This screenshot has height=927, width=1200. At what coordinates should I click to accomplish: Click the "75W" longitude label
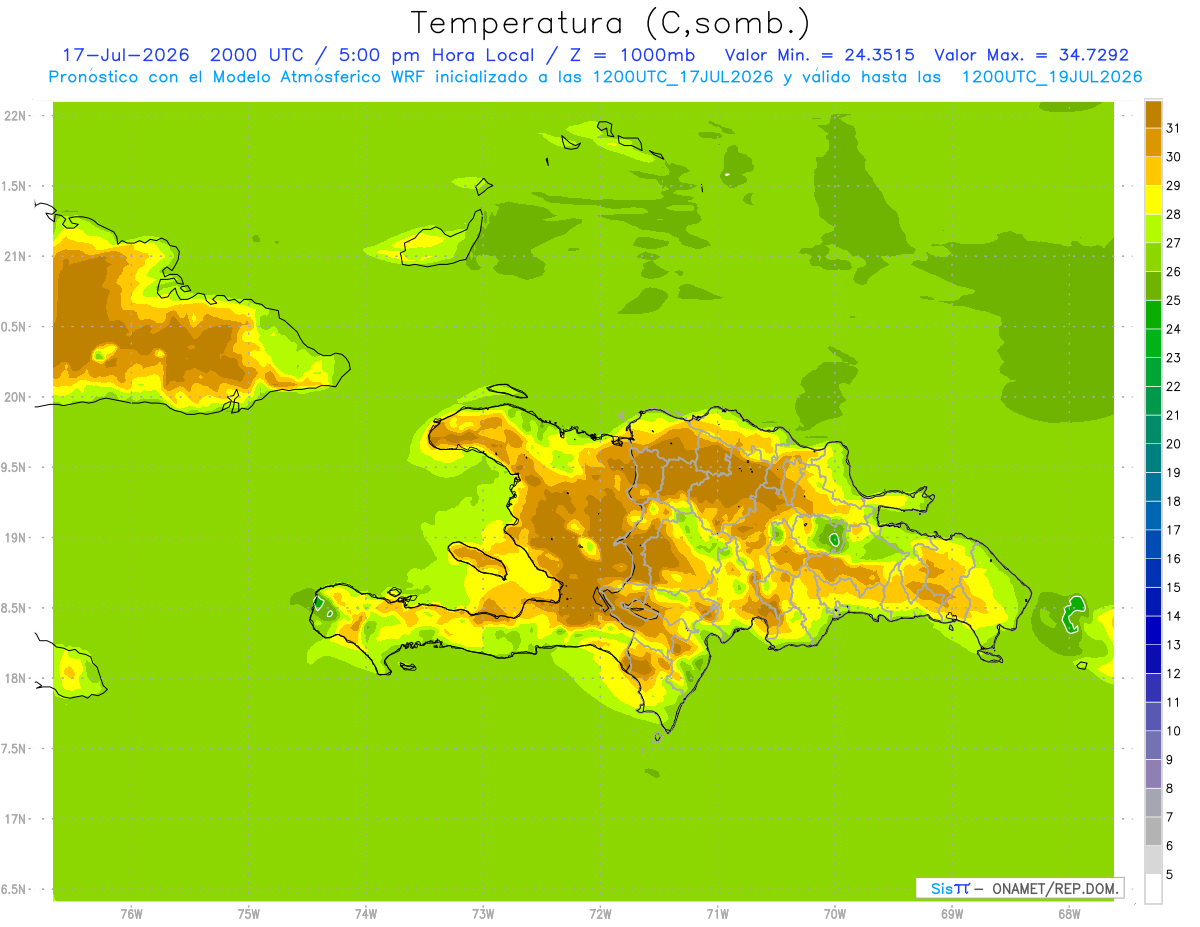coord(248,914)
